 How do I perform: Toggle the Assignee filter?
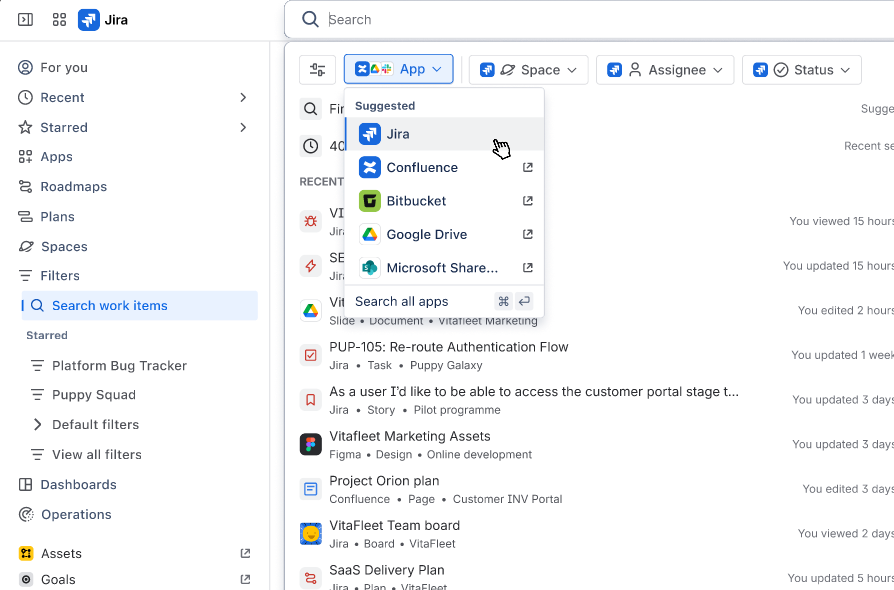click(665, 70)
